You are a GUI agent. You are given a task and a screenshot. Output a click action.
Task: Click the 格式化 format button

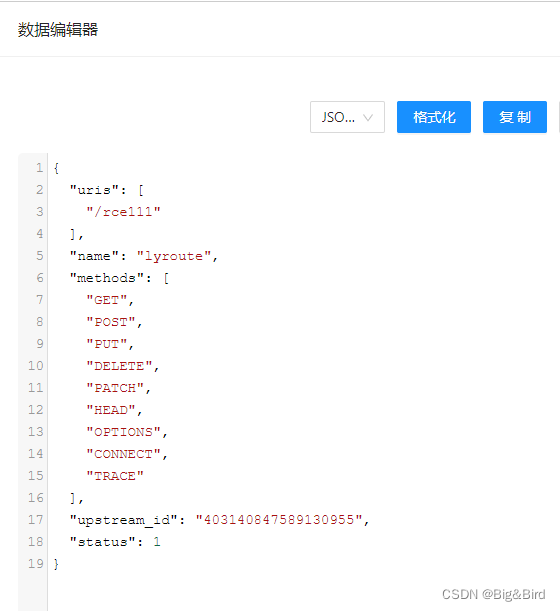pyautogui.click(x=434, y=117)
